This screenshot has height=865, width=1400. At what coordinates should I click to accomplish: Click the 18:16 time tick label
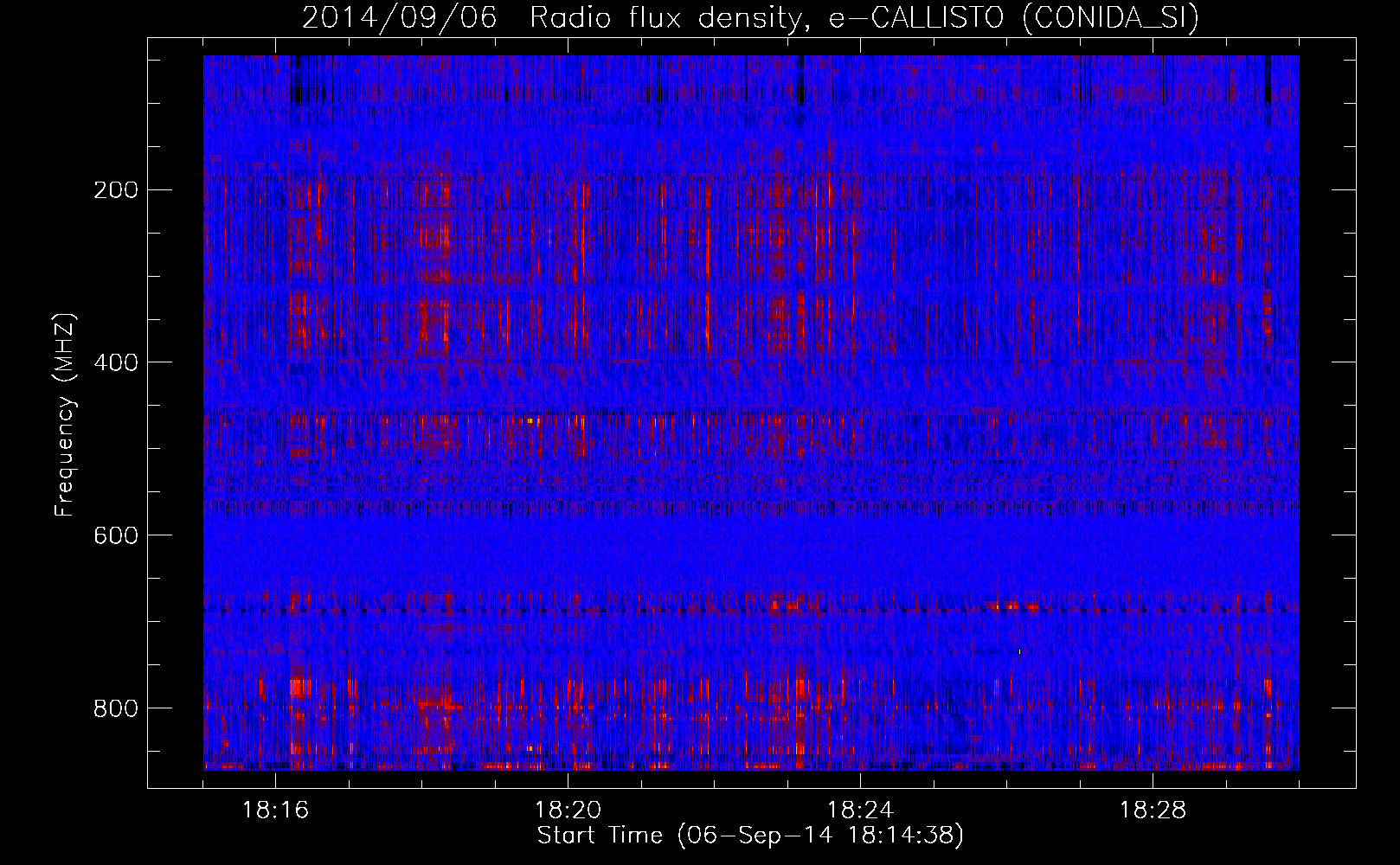pyautogui.click(x=276, y=811)
